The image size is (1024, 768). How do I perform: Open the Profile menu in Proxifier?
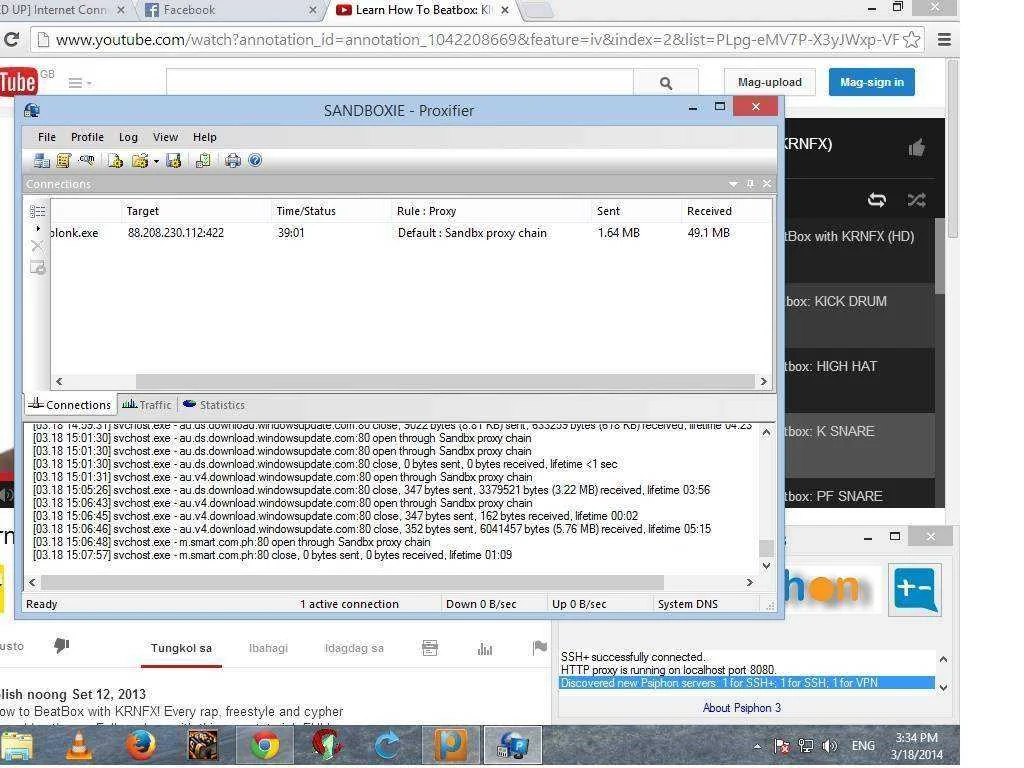88,137
